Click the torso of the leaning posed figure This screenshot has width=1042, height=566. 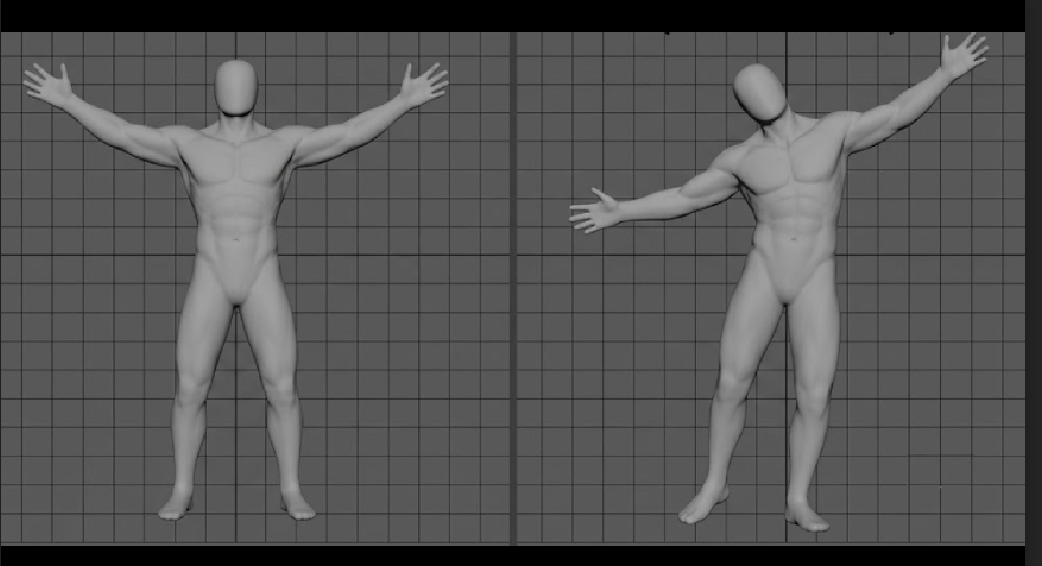(792, 183)
